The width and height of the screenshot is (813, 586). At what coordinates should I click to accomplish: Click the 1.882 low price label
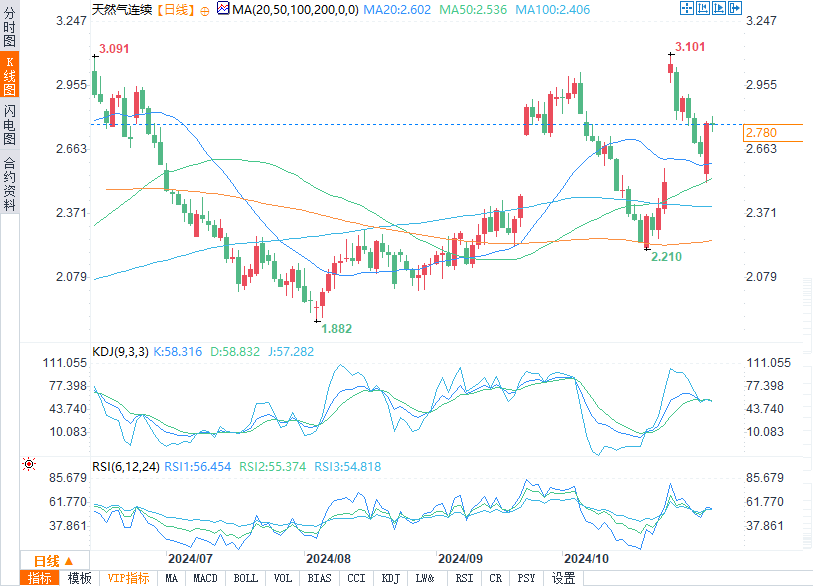[337, 329]
